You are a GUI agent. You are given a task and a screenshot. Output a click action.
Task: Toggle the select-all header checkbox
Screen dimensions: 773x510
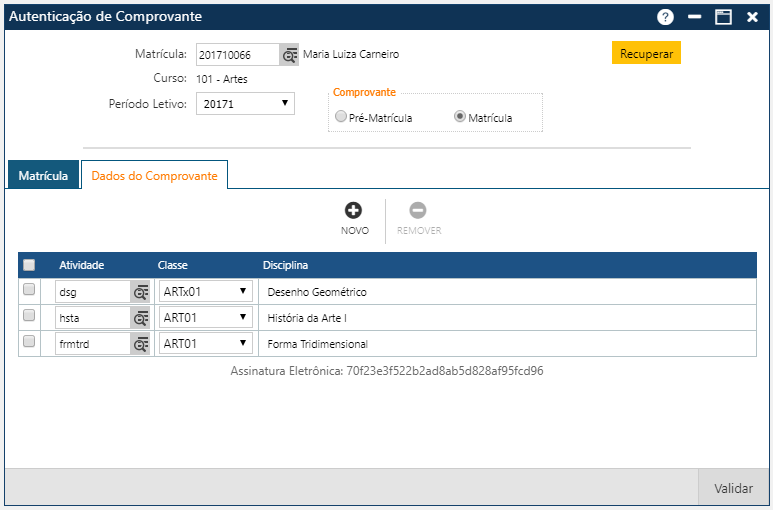click(x=29, y=265)
